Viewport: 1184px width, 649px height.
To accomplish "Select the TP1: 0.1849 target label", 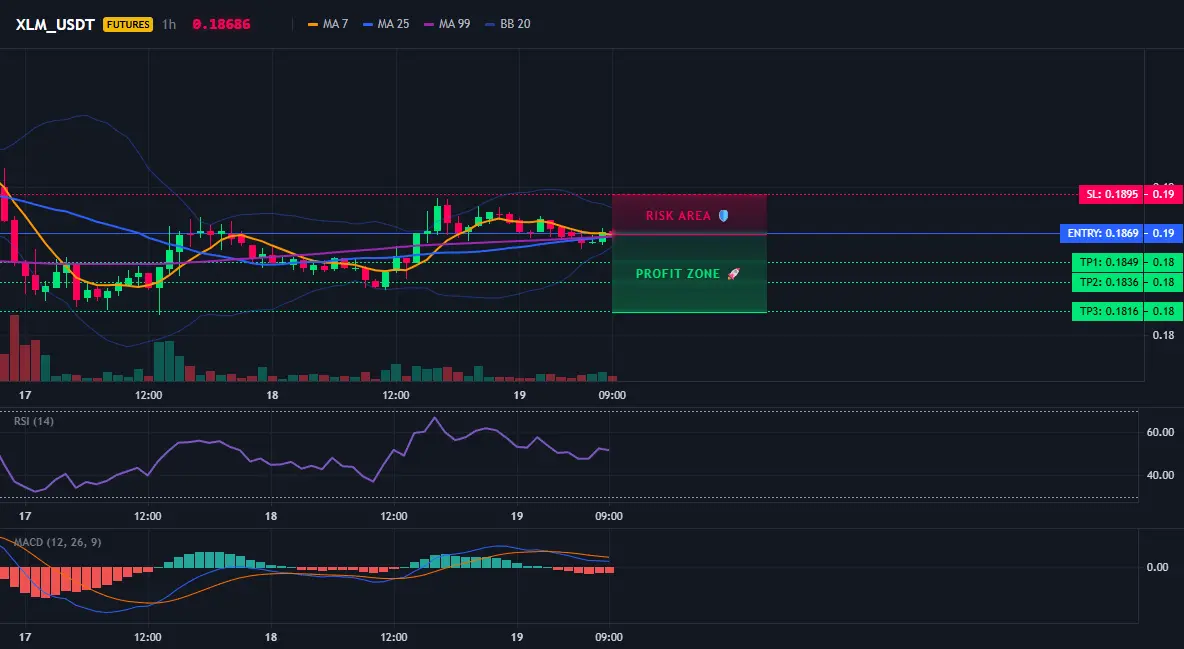I will click(x=1108, y=262).
